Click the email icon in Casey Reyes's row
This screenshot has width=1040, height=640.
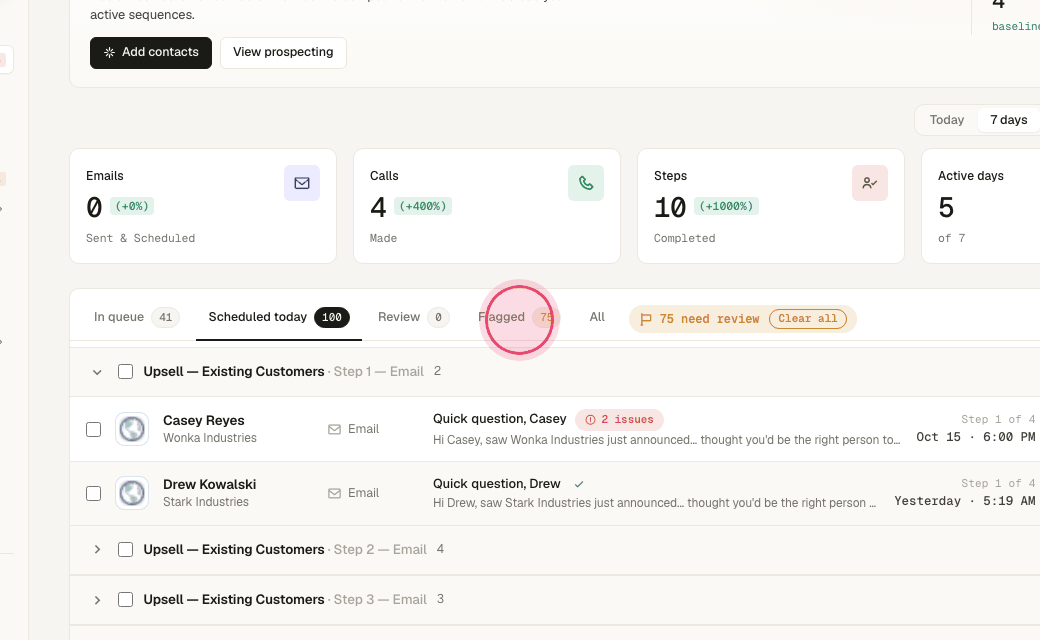(x=334, y=430)
